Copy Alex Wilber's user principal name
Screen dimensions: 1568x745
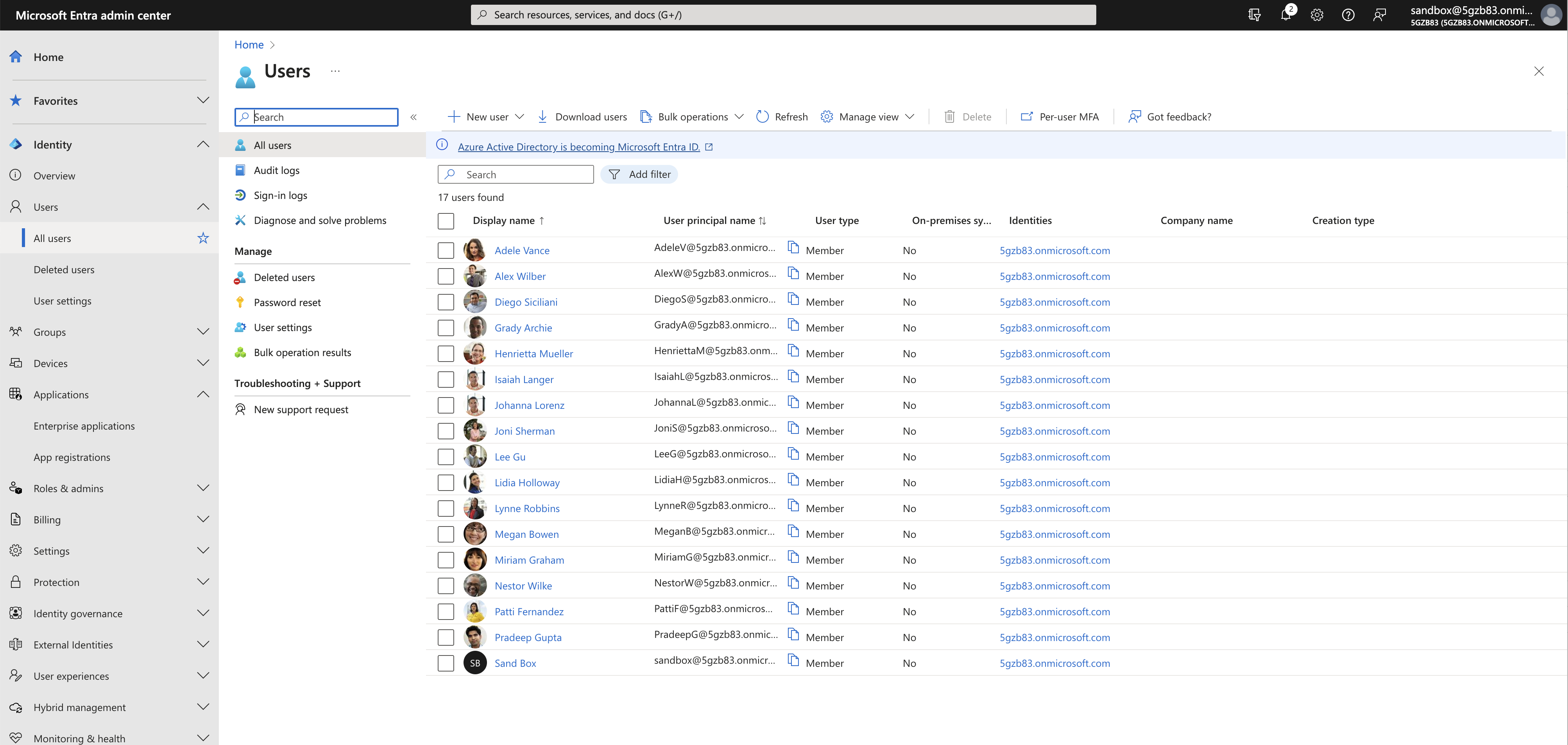click(x=793, y=273)
